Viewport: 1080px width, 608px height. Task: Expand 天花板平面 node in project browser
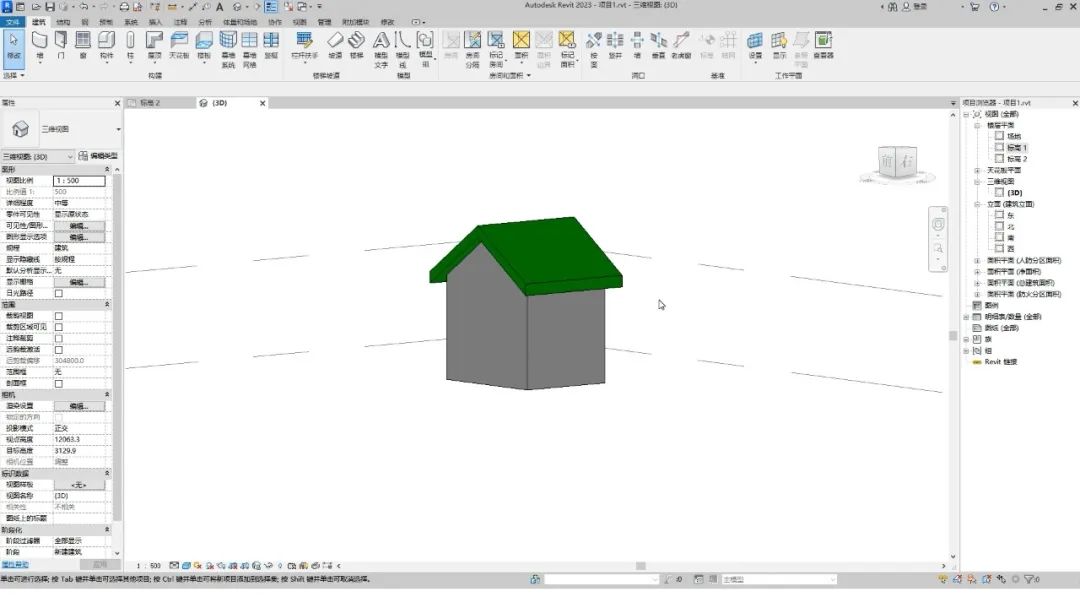coord(977,170)
